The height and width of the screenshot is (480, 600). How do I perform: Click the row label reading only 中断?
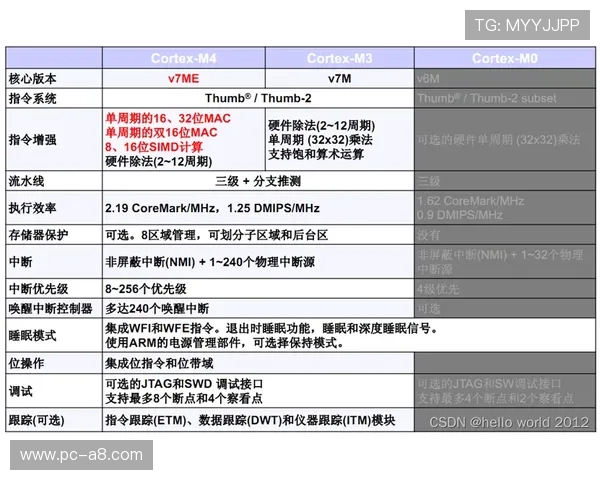(21, 262)
